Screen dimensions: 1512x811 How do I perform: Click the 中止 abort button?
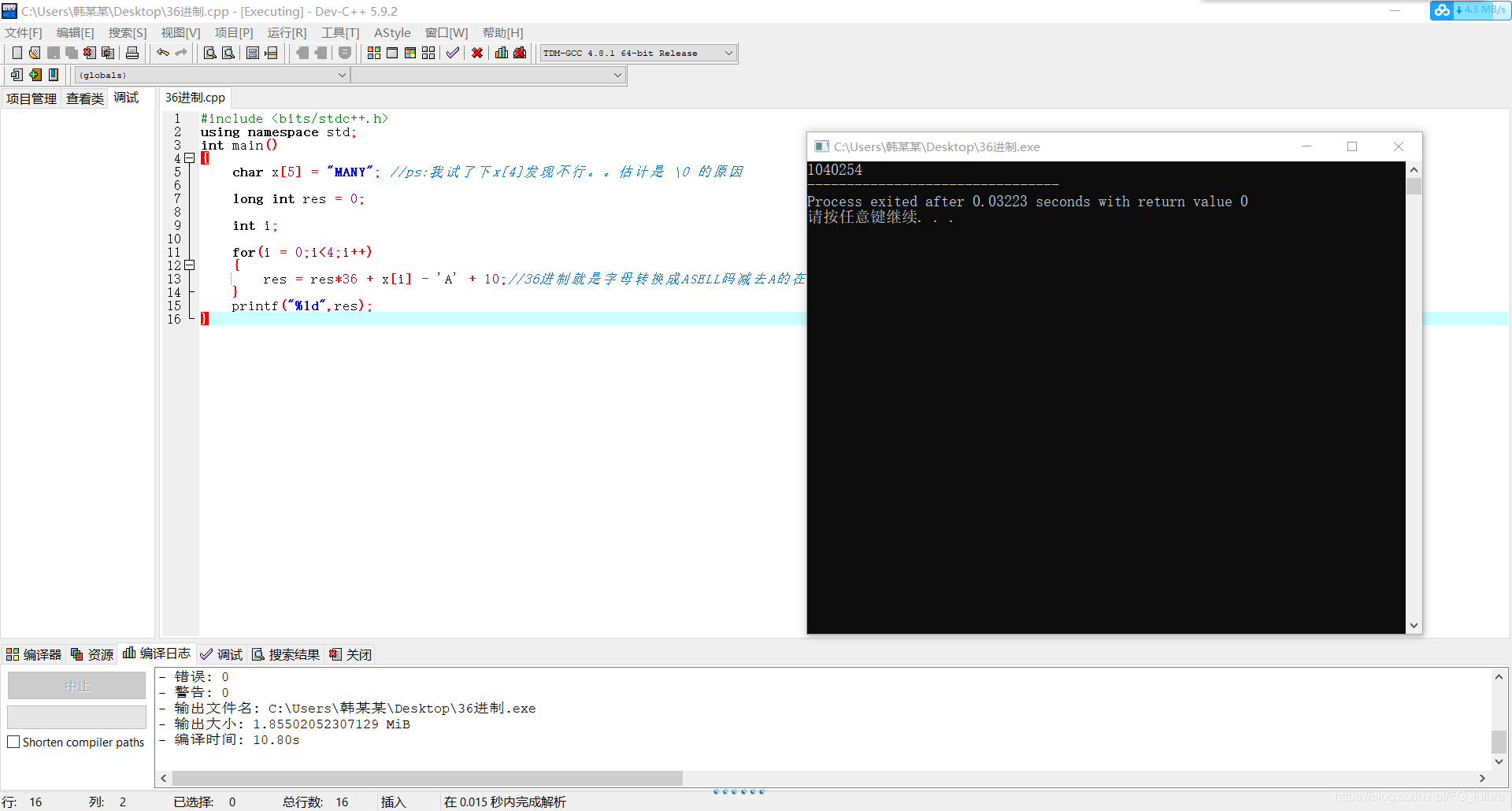tap(76, 686)
